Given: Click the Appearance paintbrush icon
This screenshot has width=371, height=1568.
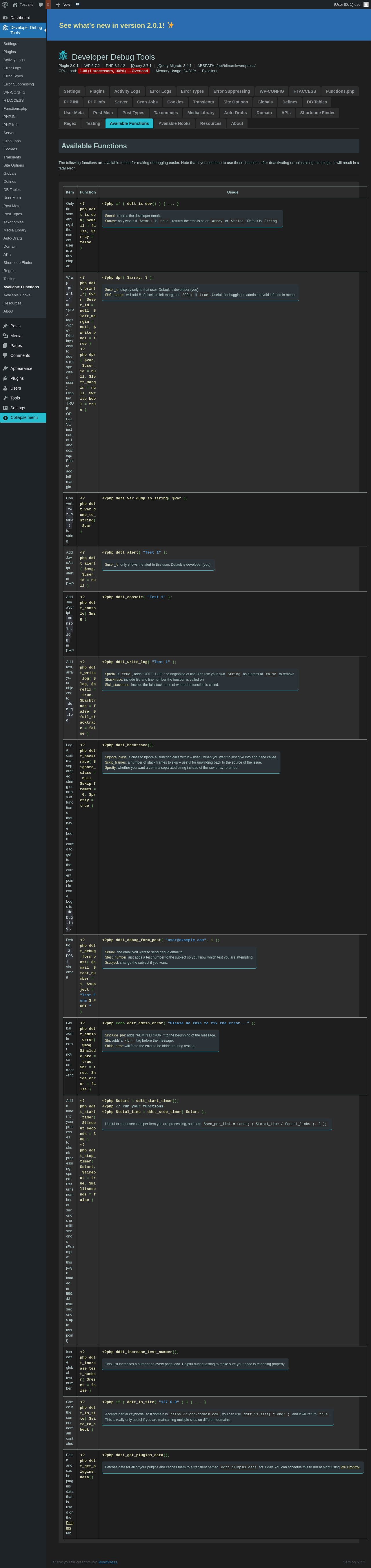Looking at the screenshot, I should tap(6, 368).
